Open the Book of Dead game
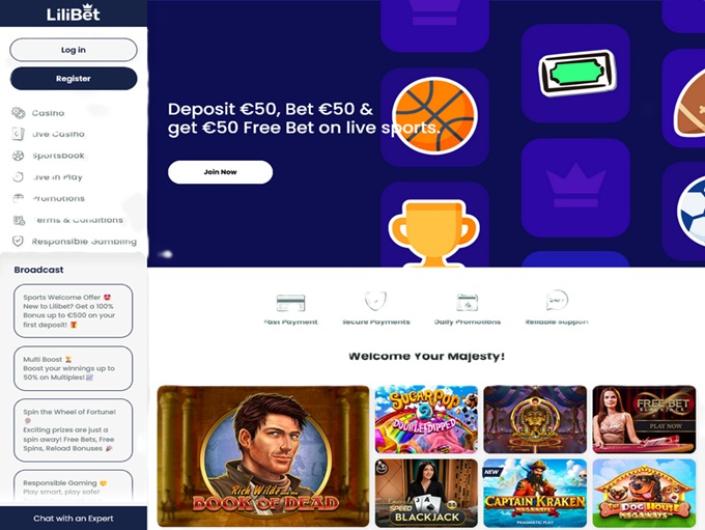705x530 pixels. pyautogui.click(x=263, y=456)
